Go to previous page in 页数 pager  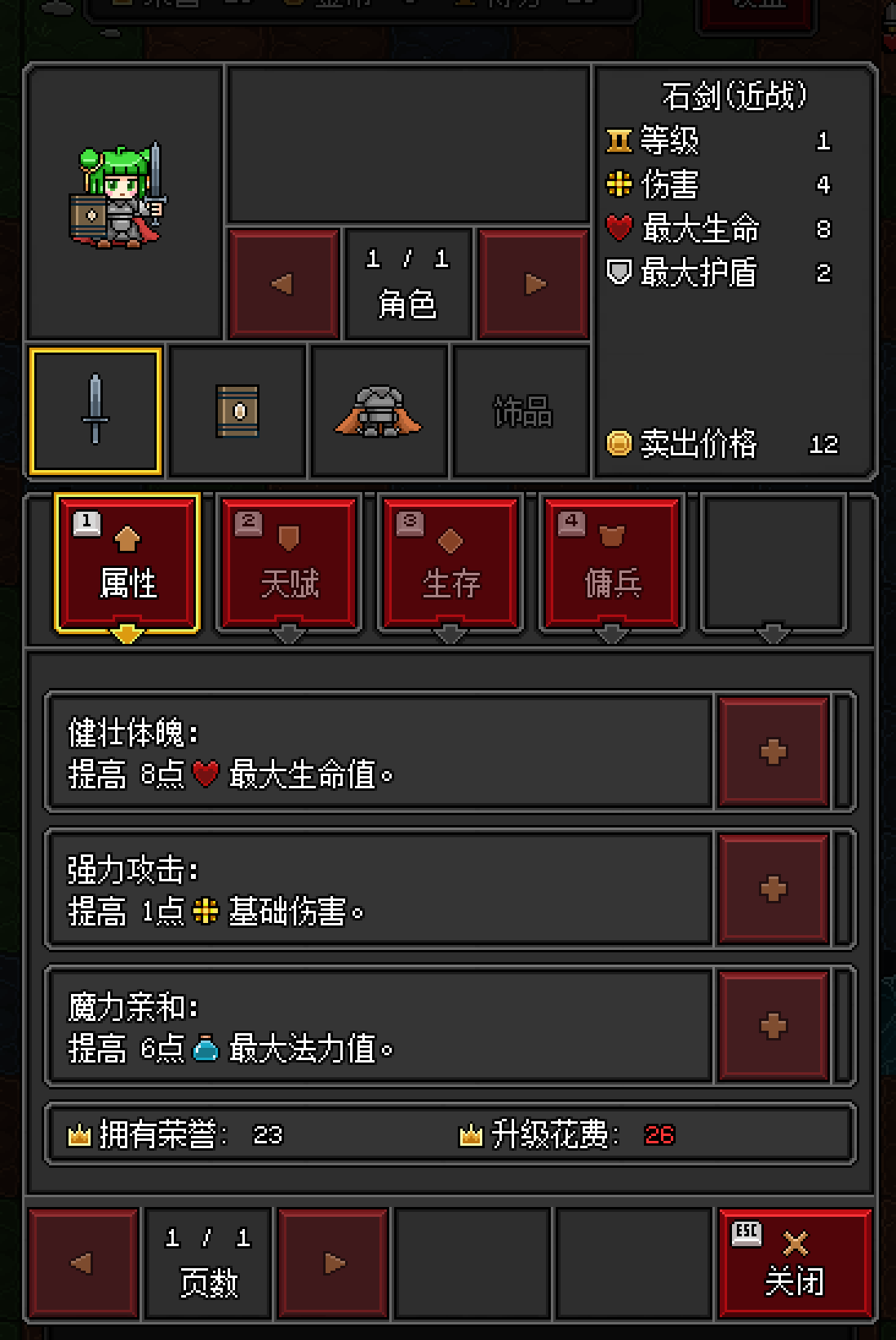coord(83,1263)
